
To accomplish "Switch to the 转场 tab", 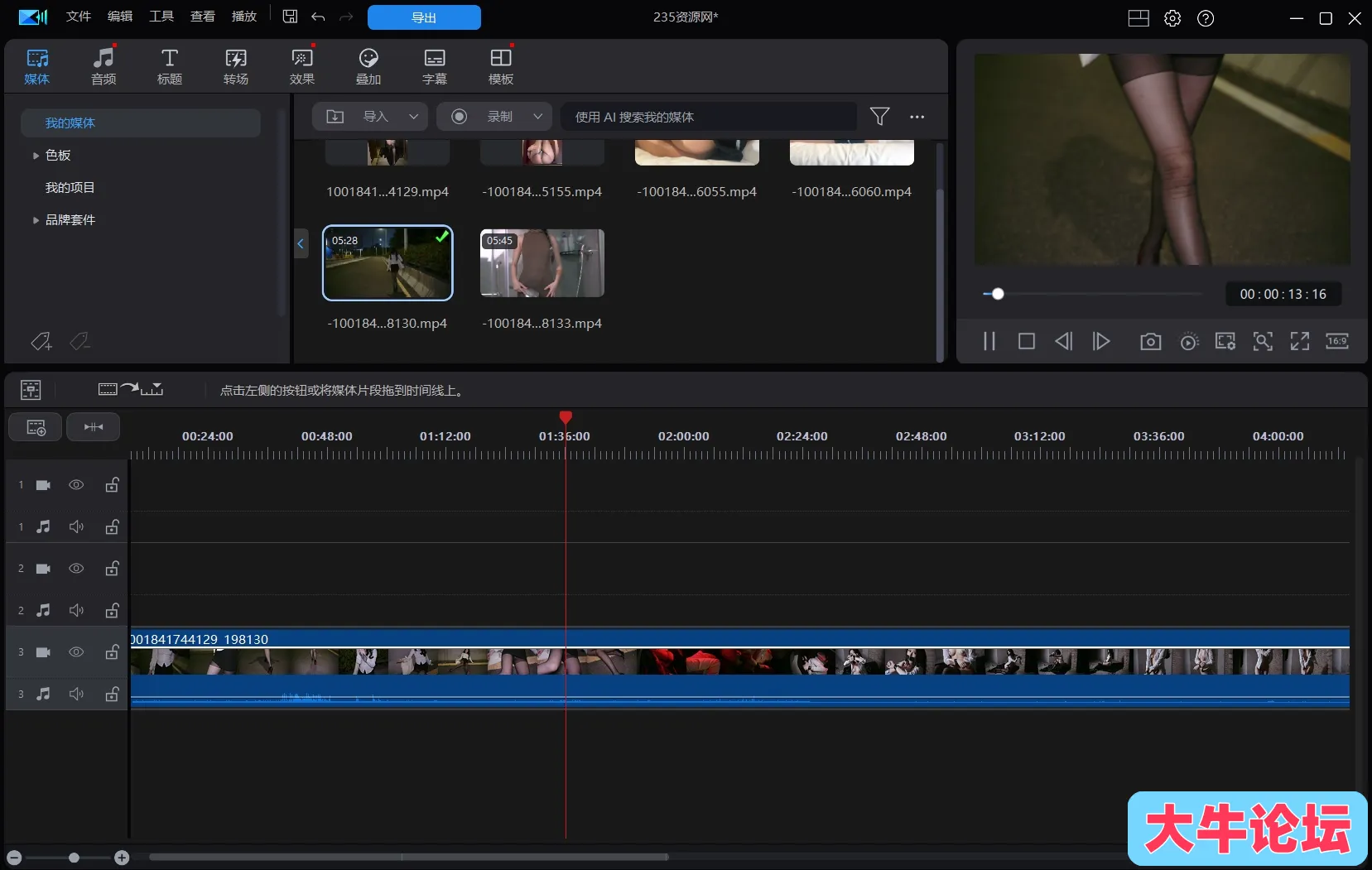I will tap(236, 66).
